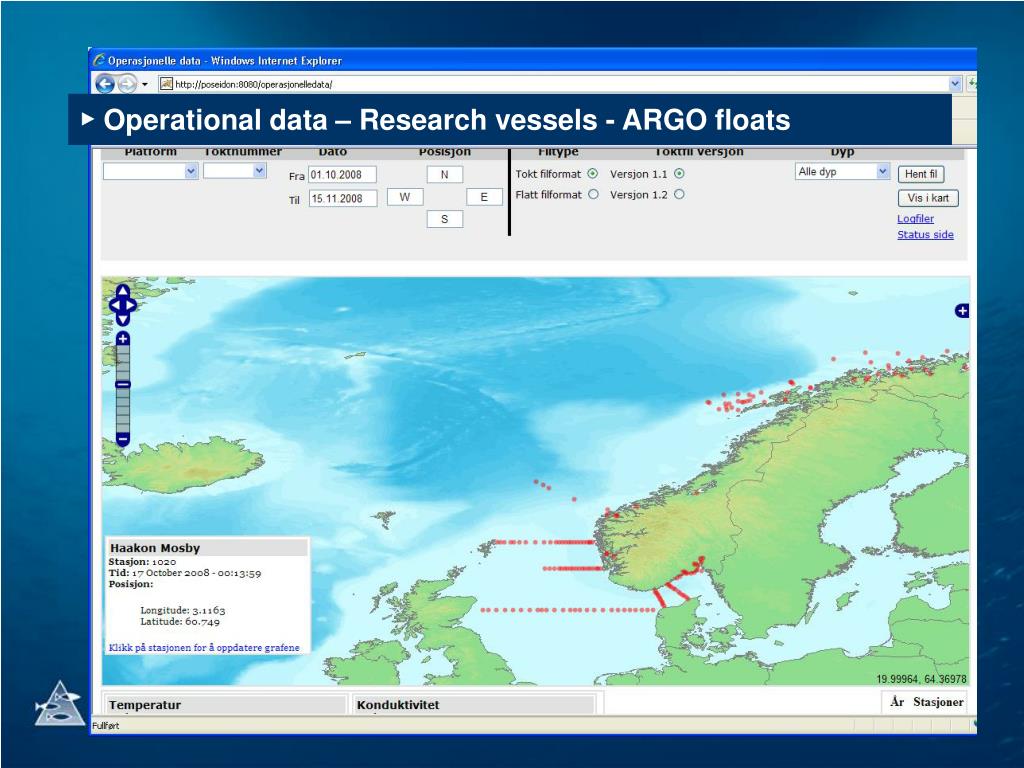The width and height of the screenshot is (1024, 768).
Task: Zoom out with the map minus button
Action: [x=123, y=439]
